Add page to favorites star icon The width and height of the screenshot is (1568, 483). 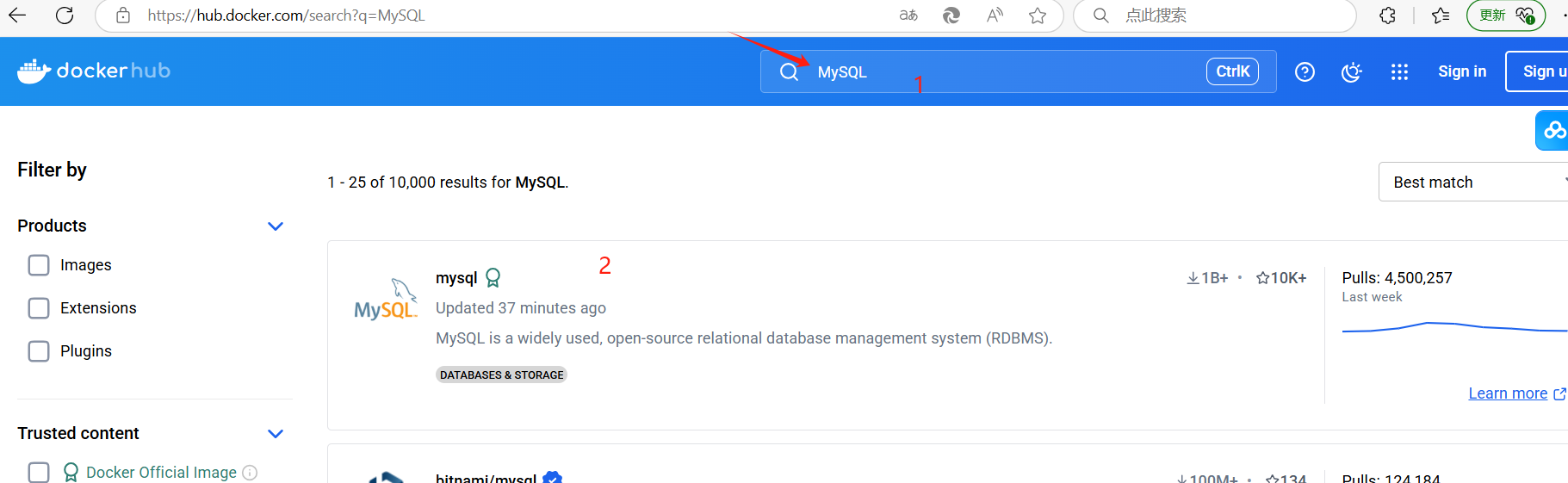(x=1038, y=15)
